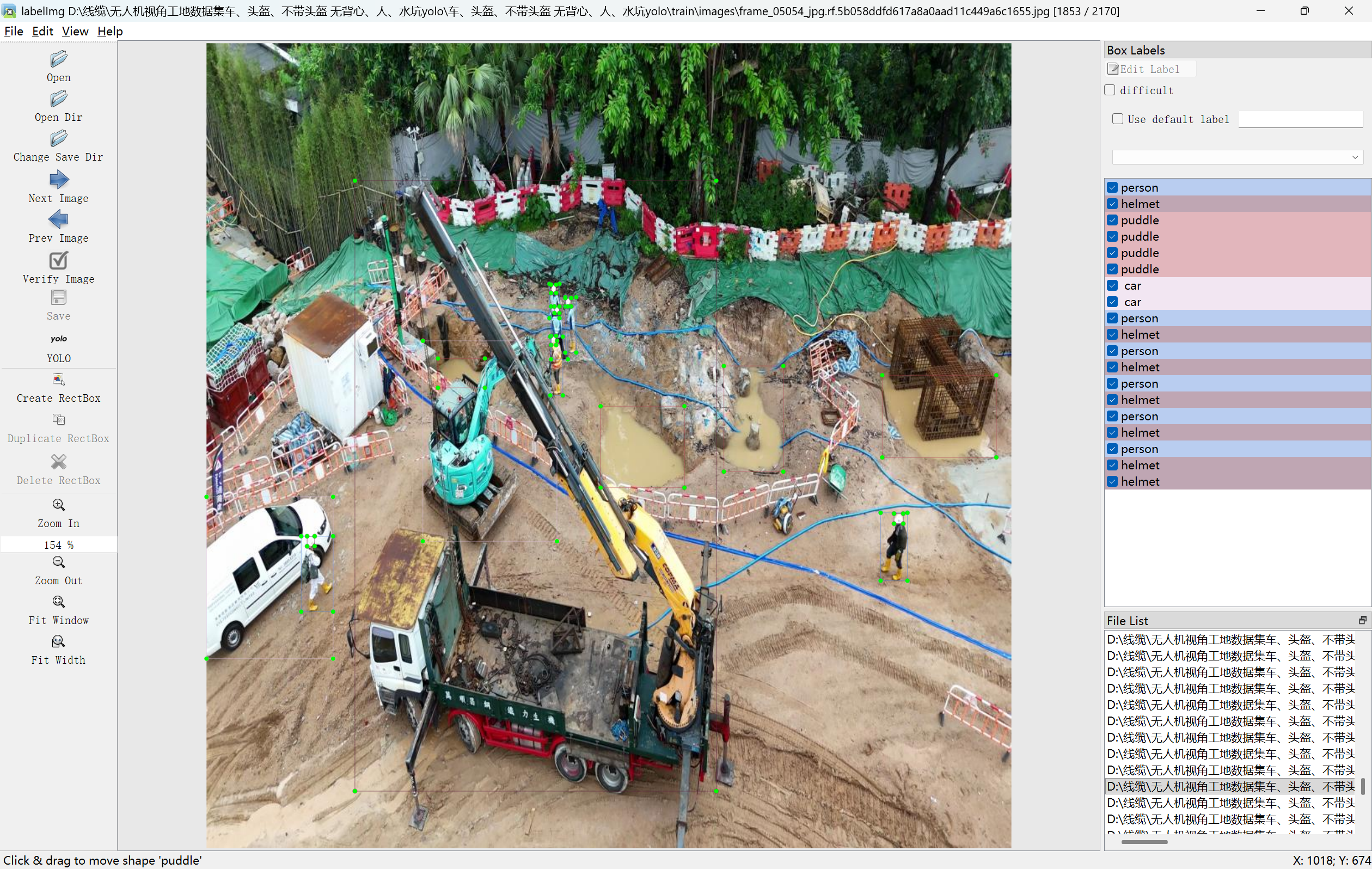Switch annotation format via YOLO icon
Image resolution: width=1372 pixels, height=869 pixels.
point(58,339)
